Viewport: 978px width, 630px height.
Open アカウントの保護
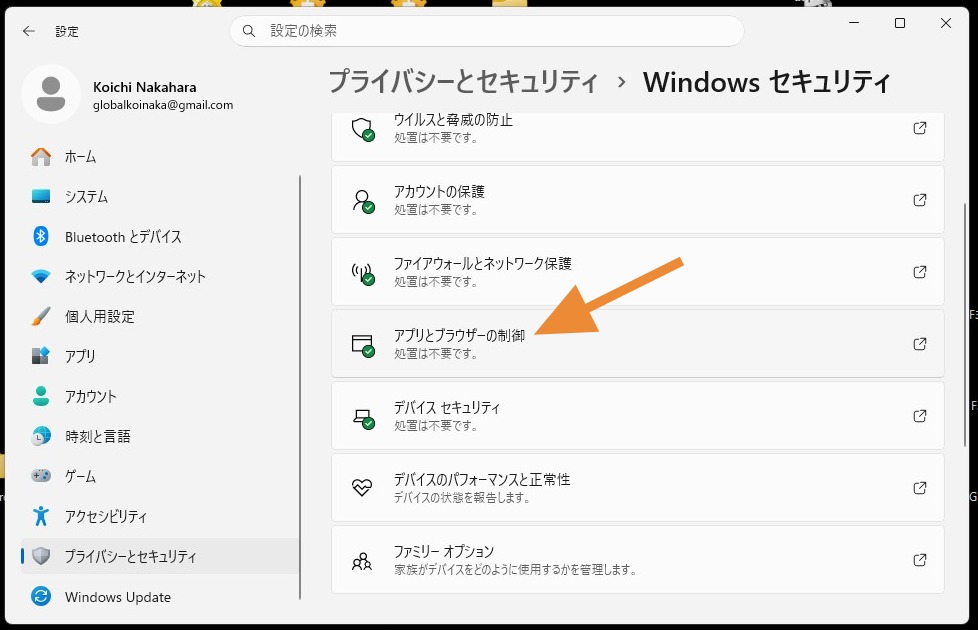coord(637,200)
